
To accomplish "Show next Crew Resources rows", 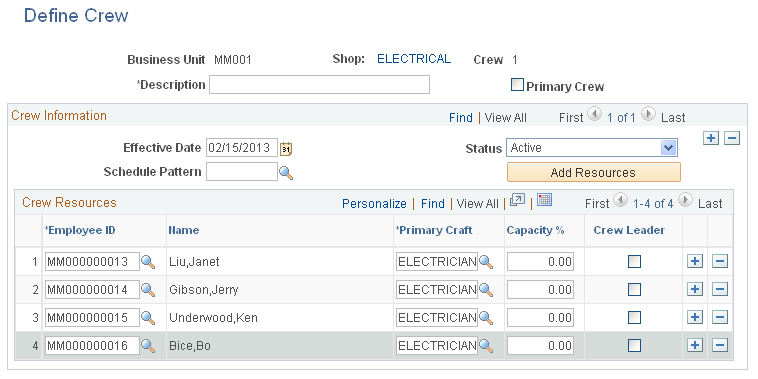I will (685, 201).
